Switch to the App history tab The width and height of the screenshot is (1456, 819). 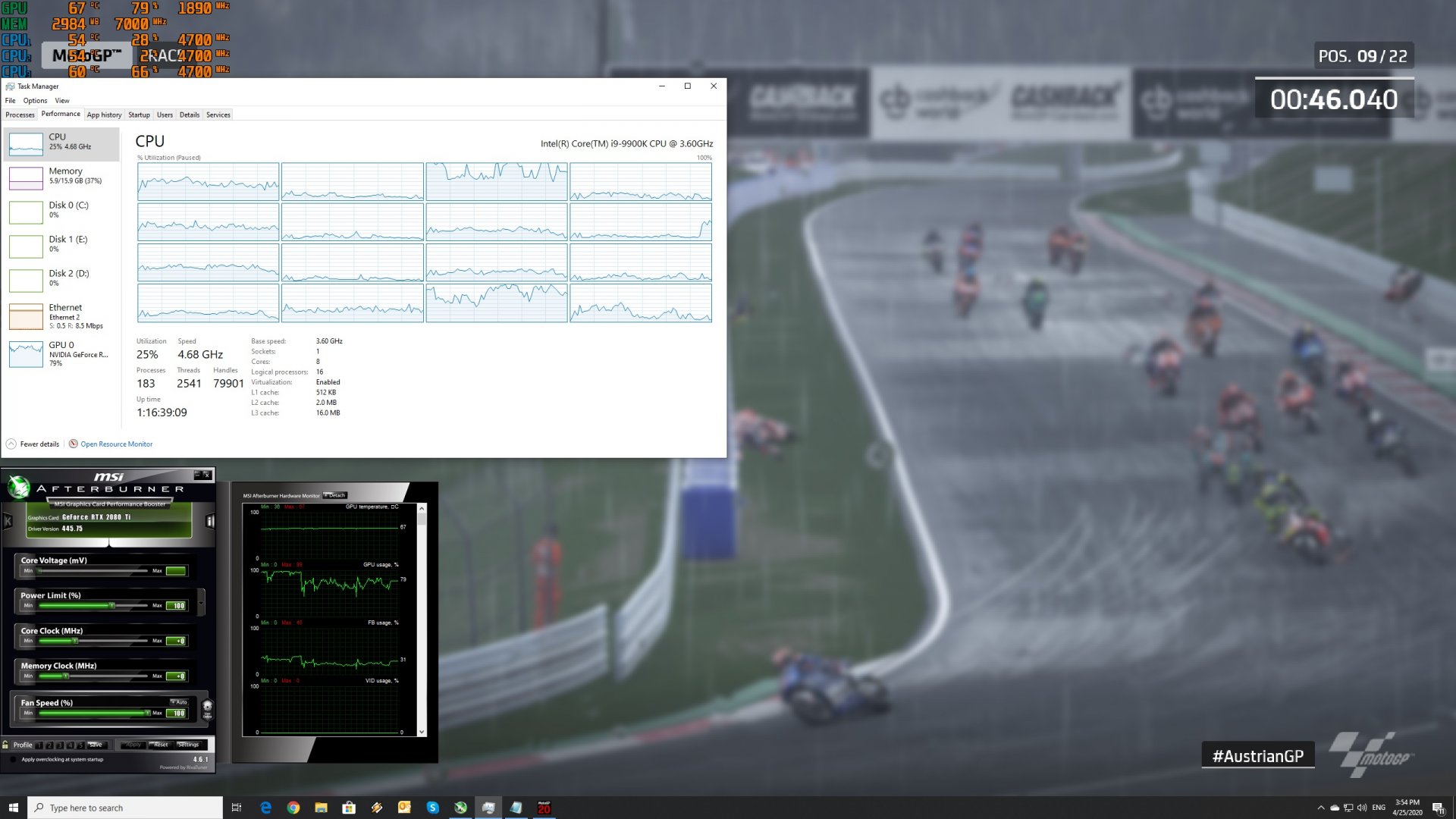(104, 115)
